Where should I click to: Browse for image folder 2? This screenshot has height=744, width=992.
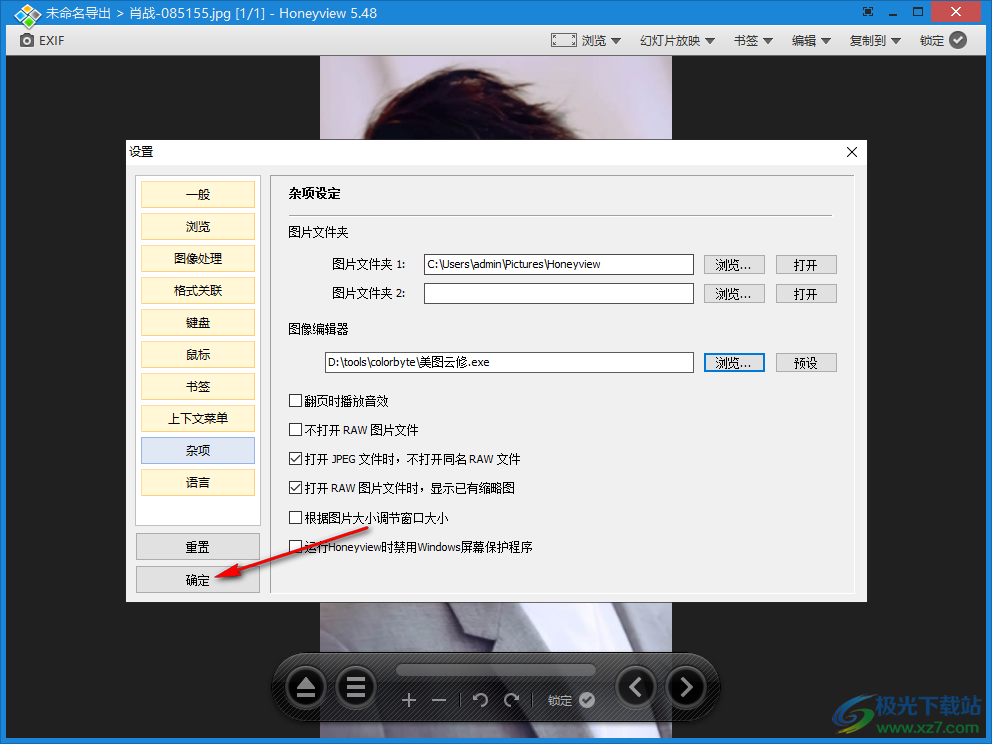click(734, 294)
